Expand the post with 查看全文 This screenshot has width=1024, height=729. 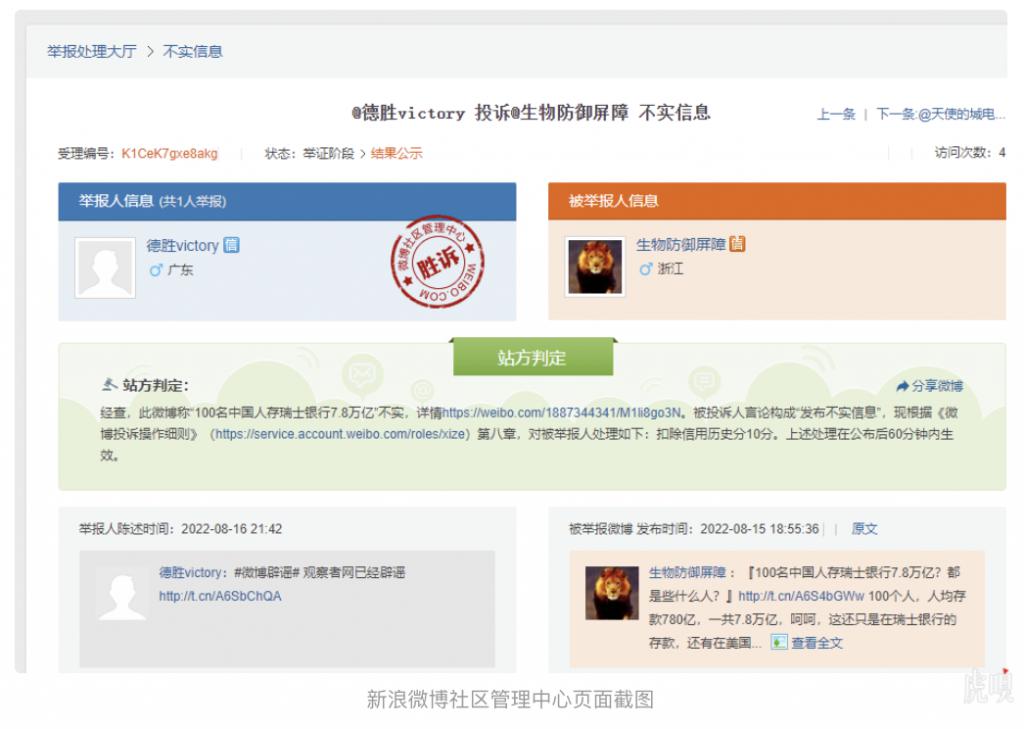coord(808,643)
